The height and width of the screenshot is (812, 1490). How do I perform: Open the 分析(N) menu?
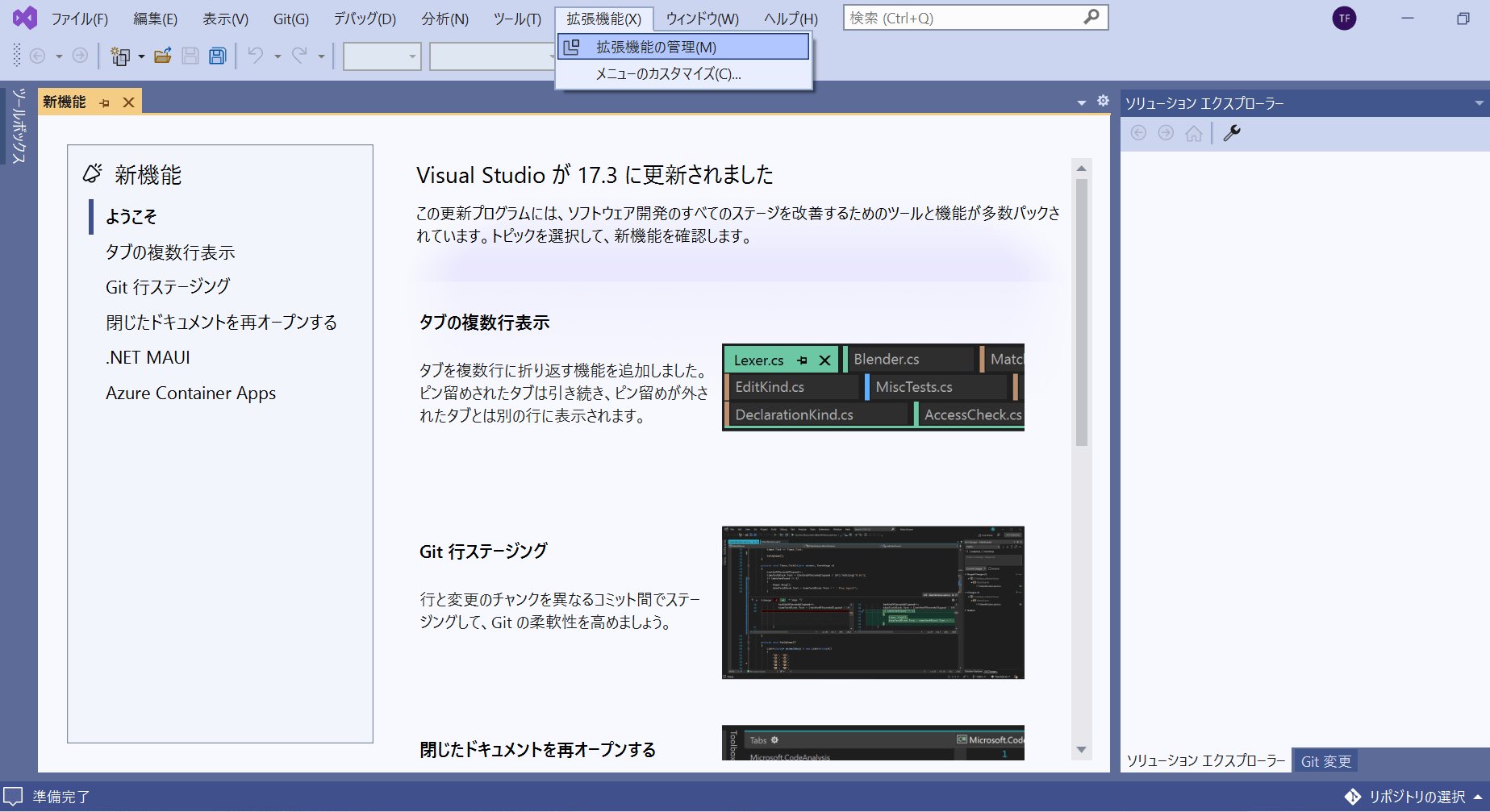[x=444, y=19]
